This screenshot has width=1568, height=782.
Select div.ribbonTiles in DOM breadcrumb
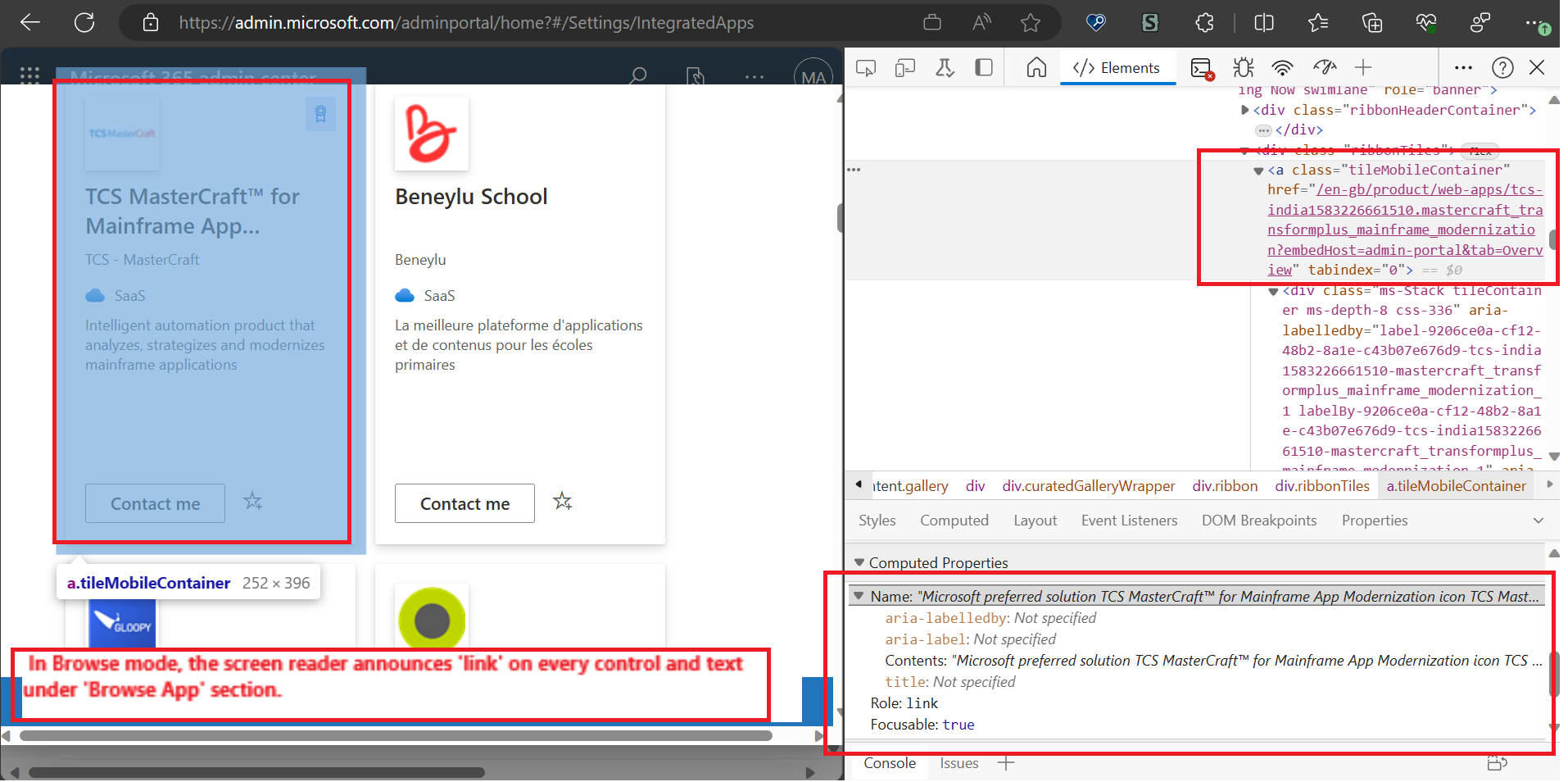1322,486
